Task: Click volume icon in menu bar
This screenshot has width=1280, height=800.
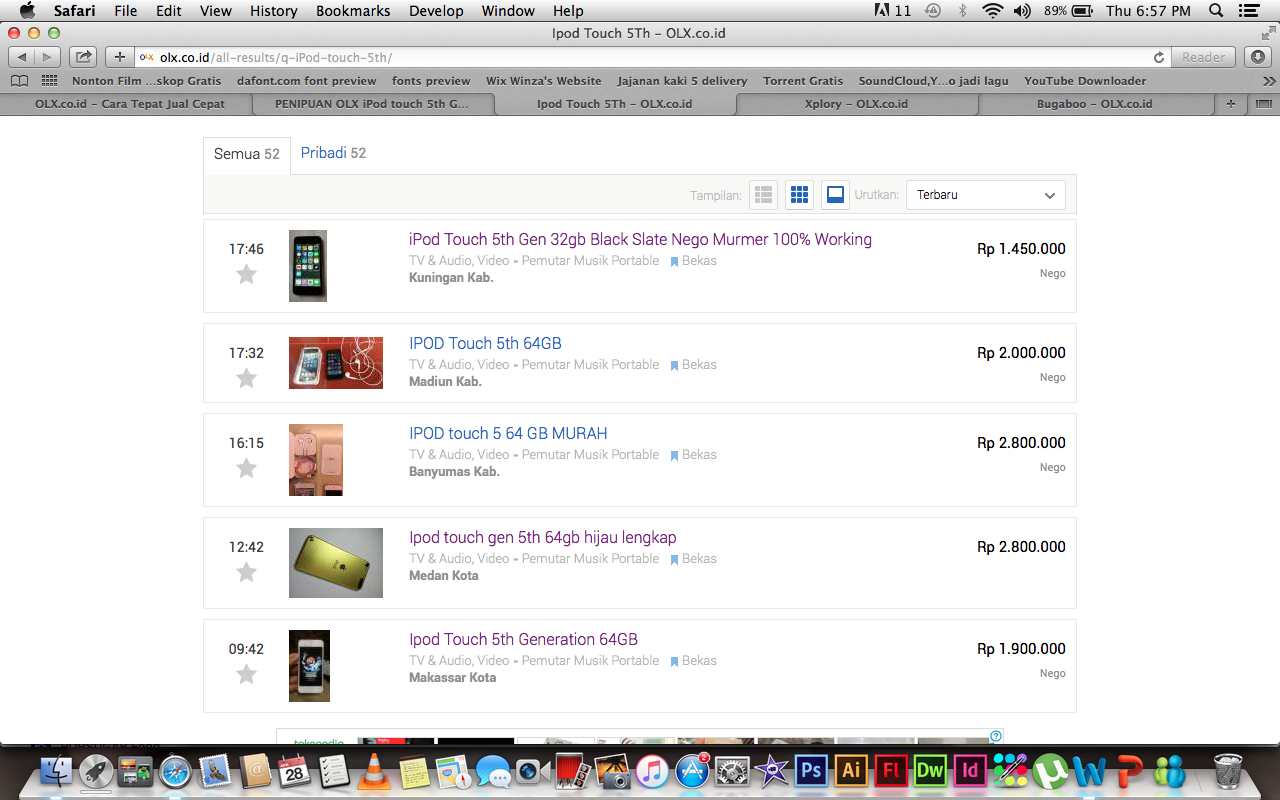Action: click(x=1022, y=11)
